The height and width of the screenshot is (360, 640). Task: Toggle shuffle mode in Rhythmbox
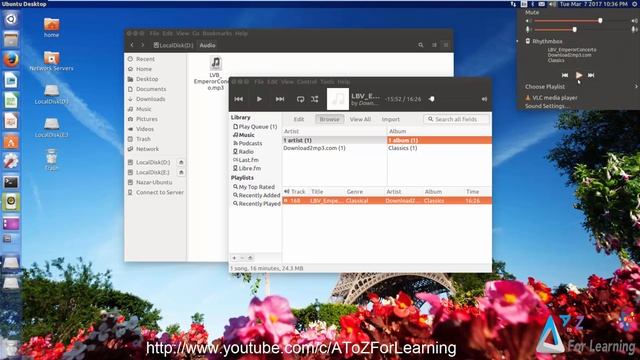[x=315, y=99]
